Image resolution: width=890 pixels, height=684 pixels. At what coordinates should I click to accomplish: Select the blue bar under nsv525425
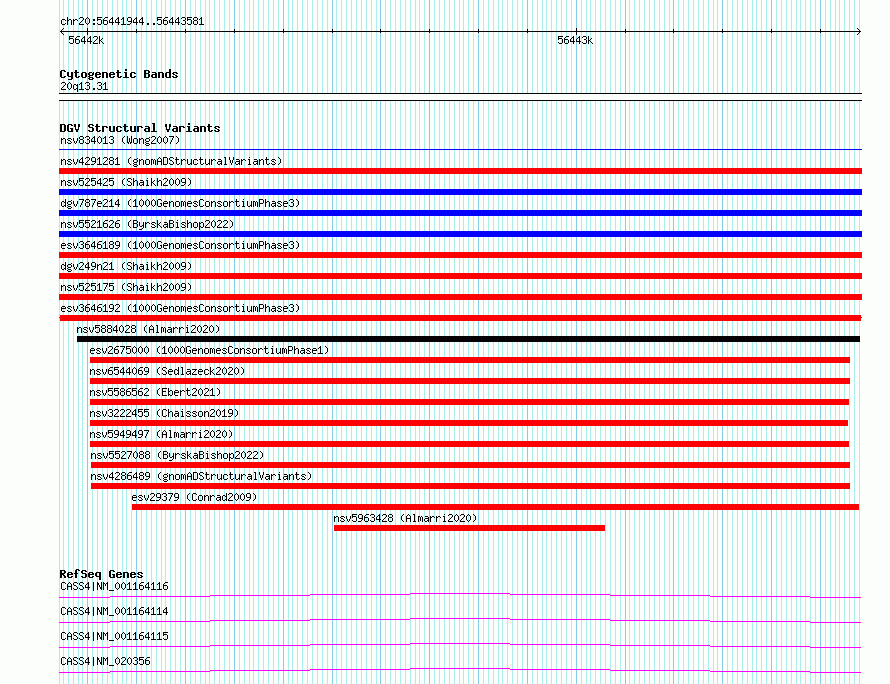tap(460, 192)
